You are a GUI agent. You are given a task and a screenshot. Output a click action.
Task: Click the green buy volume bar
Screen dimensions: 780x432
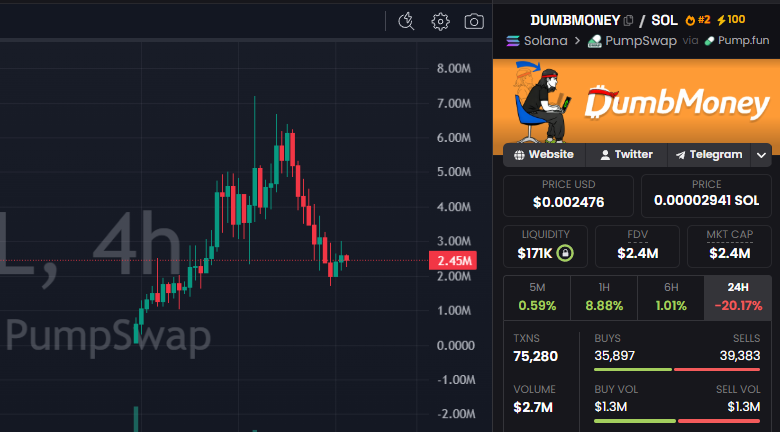coord(635,421)
